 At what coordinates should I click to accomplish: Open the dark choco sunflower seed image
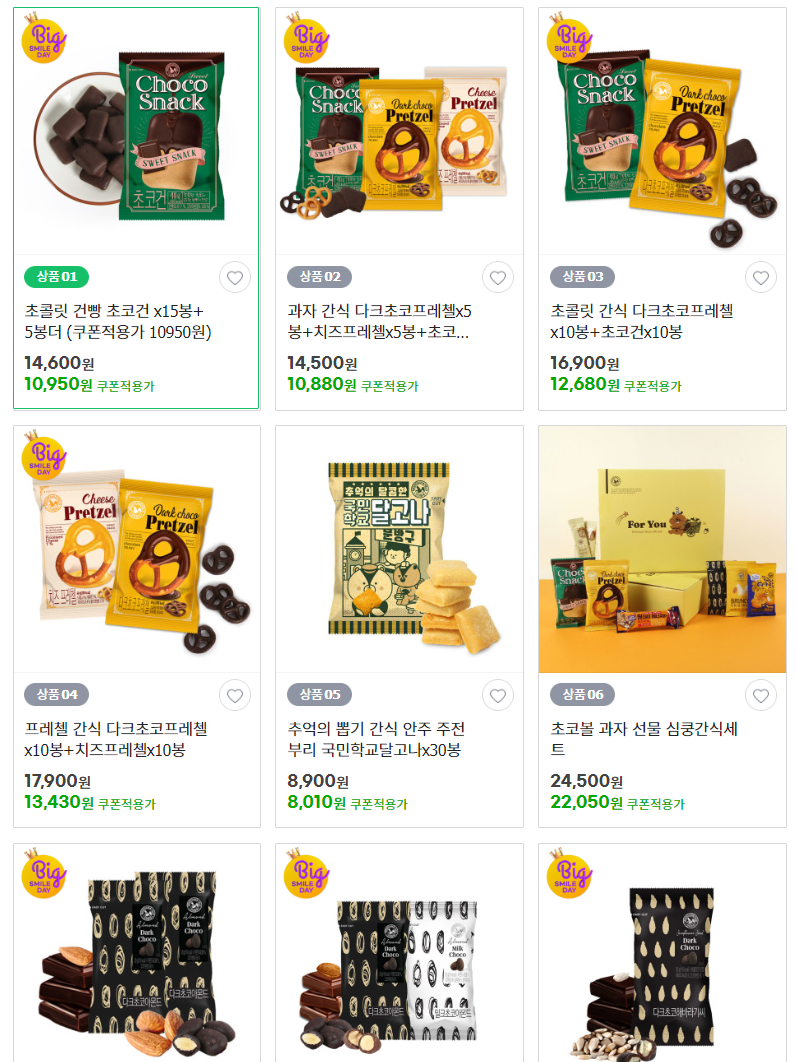(x=662, y=953)
